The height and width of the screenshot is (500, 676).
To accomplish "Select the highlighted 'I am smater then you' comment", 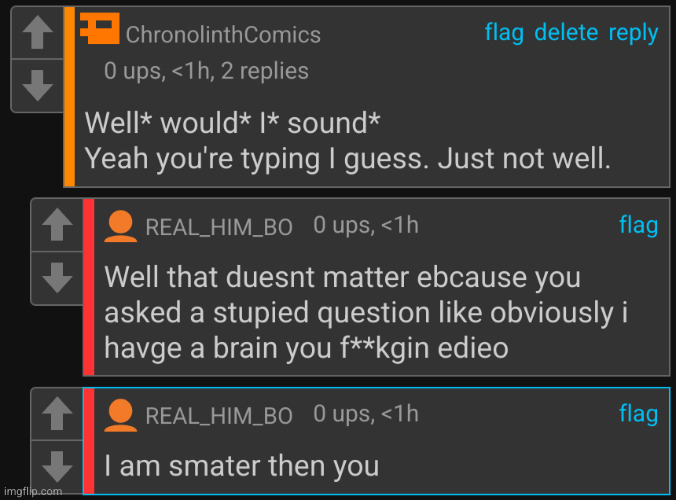I will click(x=376, y=441).
